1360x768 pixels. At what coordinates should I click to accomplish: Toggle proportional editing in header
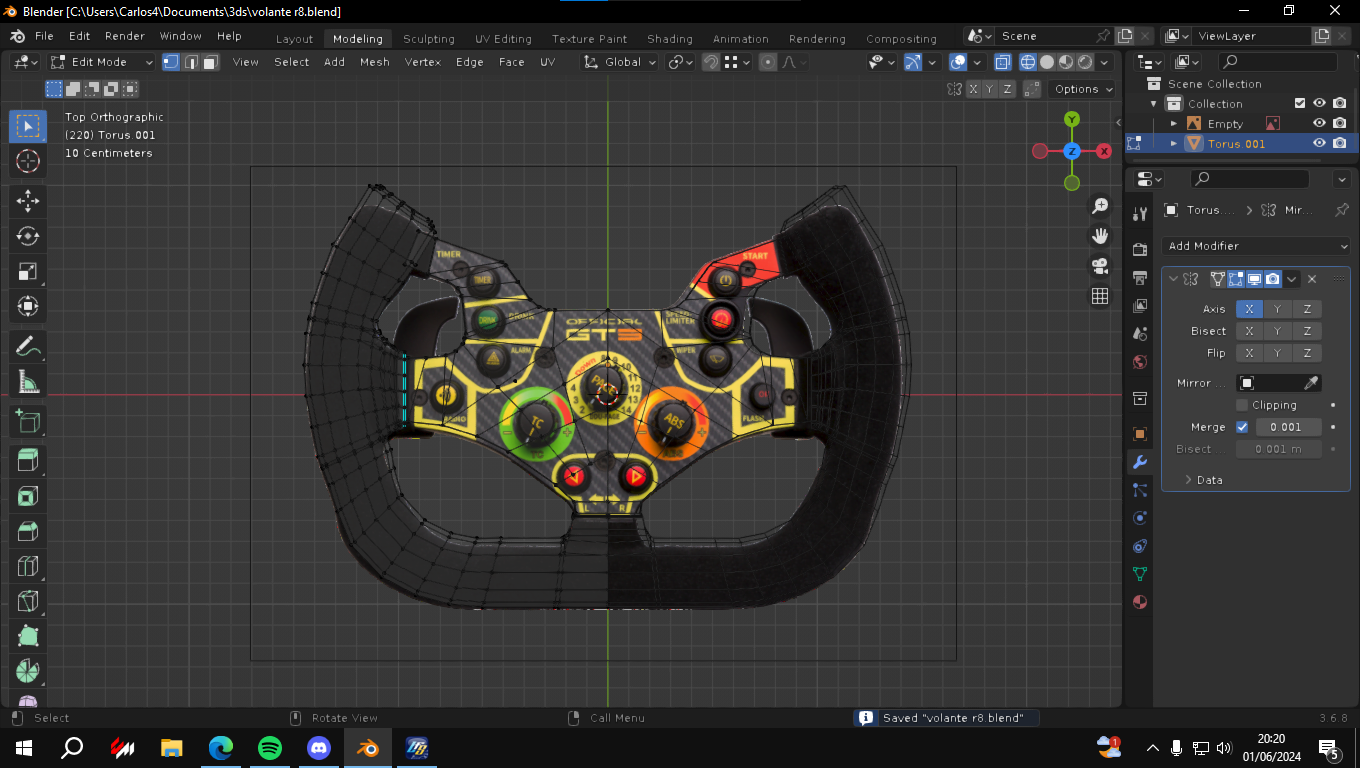768,62
